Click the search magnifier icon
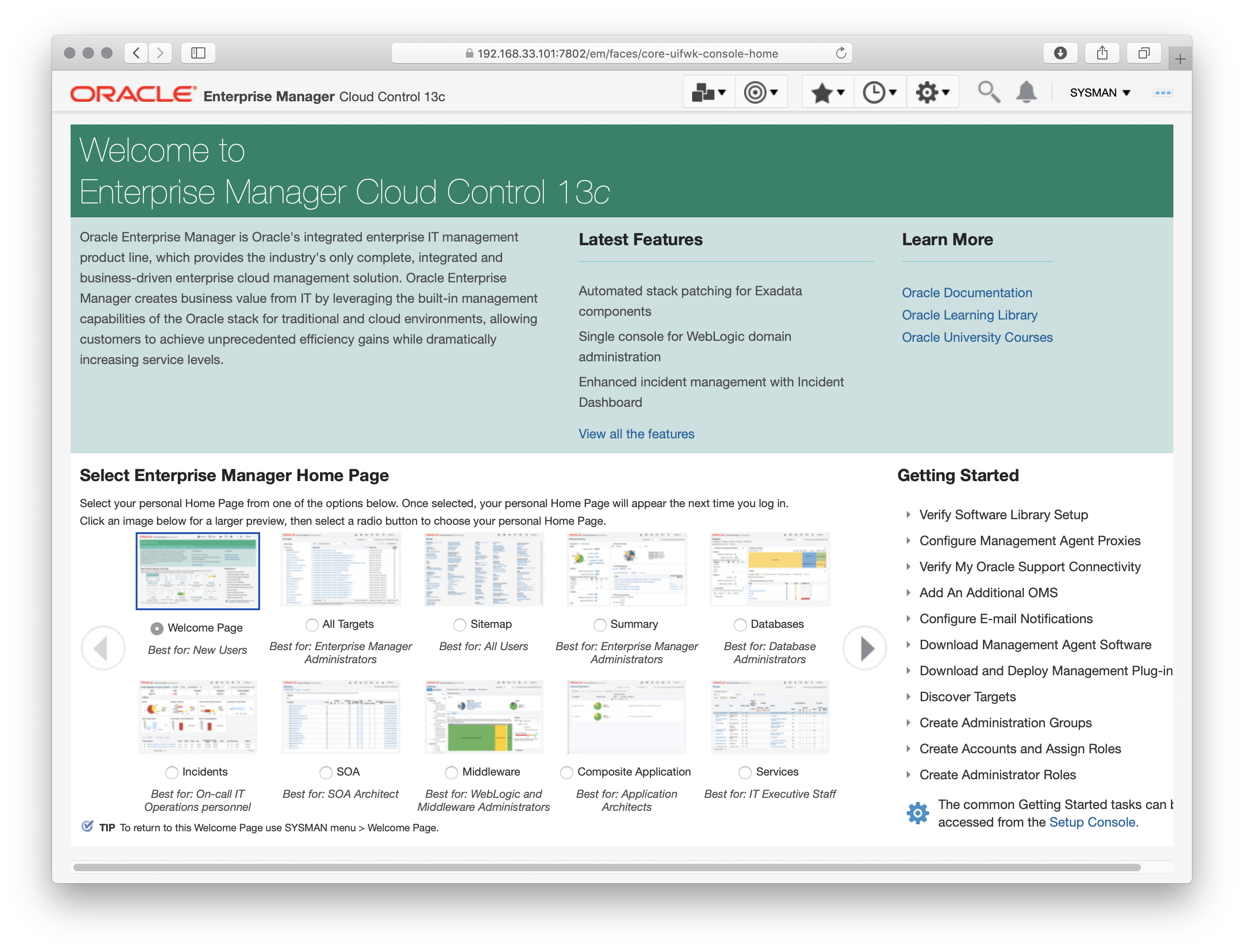Screen dimensions: 1244x952 pyautogui.click(x=989, y=92)
